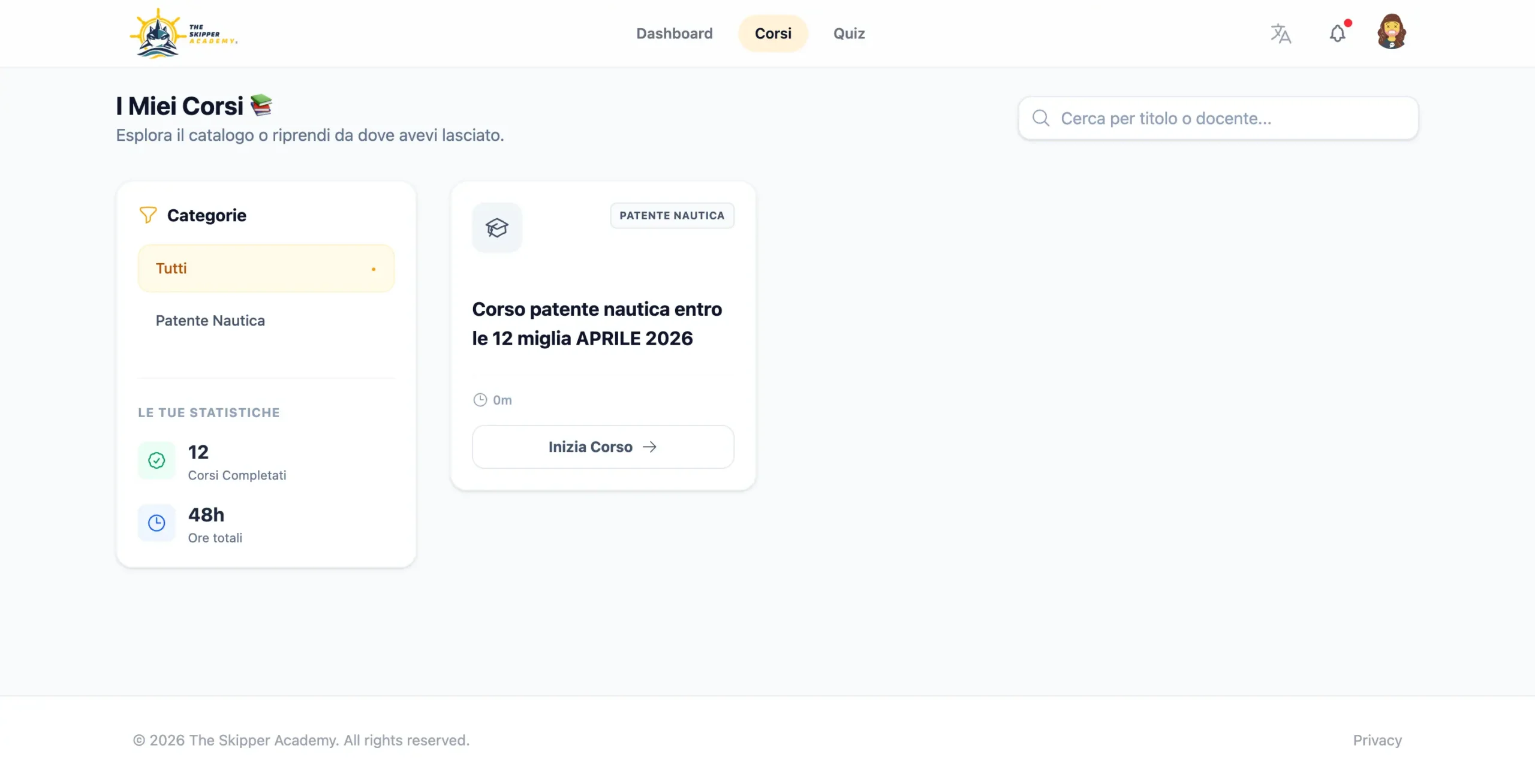Click the graduation cap course icon

coord(496,228)
